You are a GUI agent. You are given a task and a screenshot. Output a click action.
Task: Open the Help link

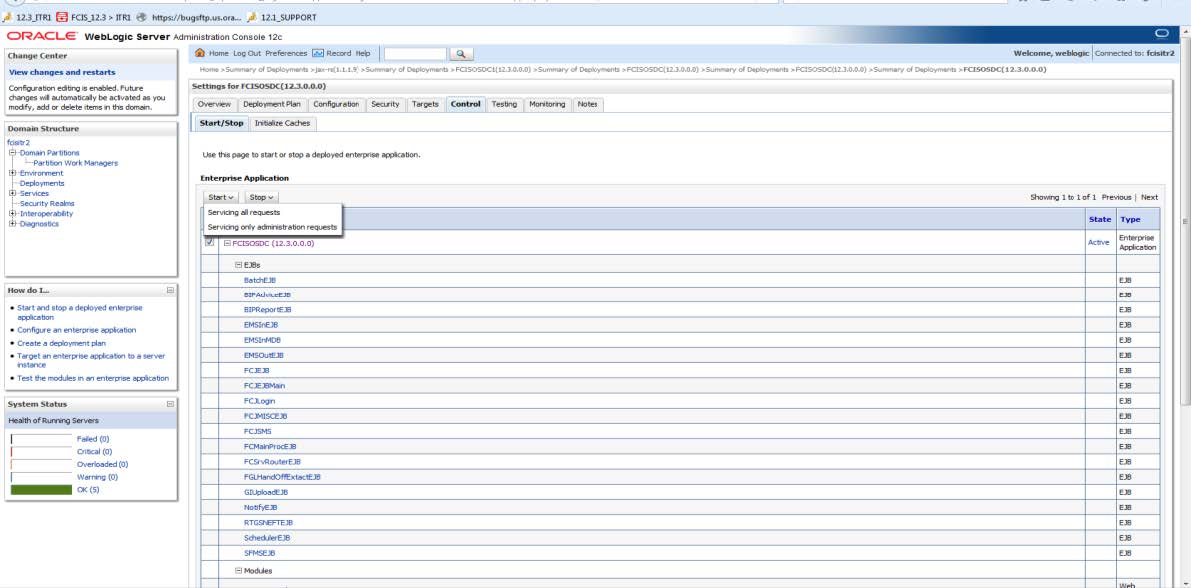pyautogui.click(x=363, y=53)
